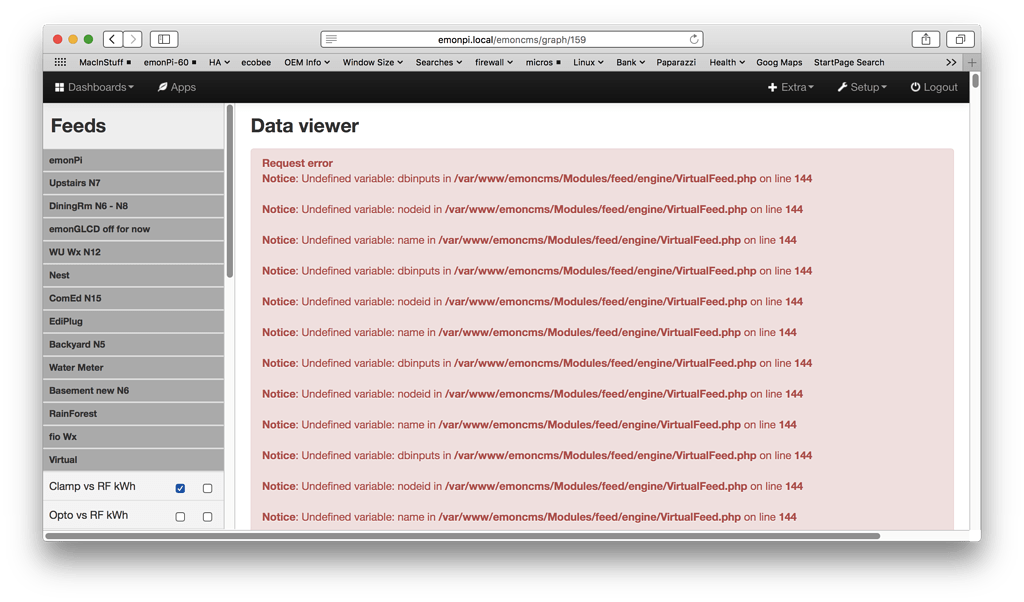Expand the emonPi feed group

coord(133,160)
